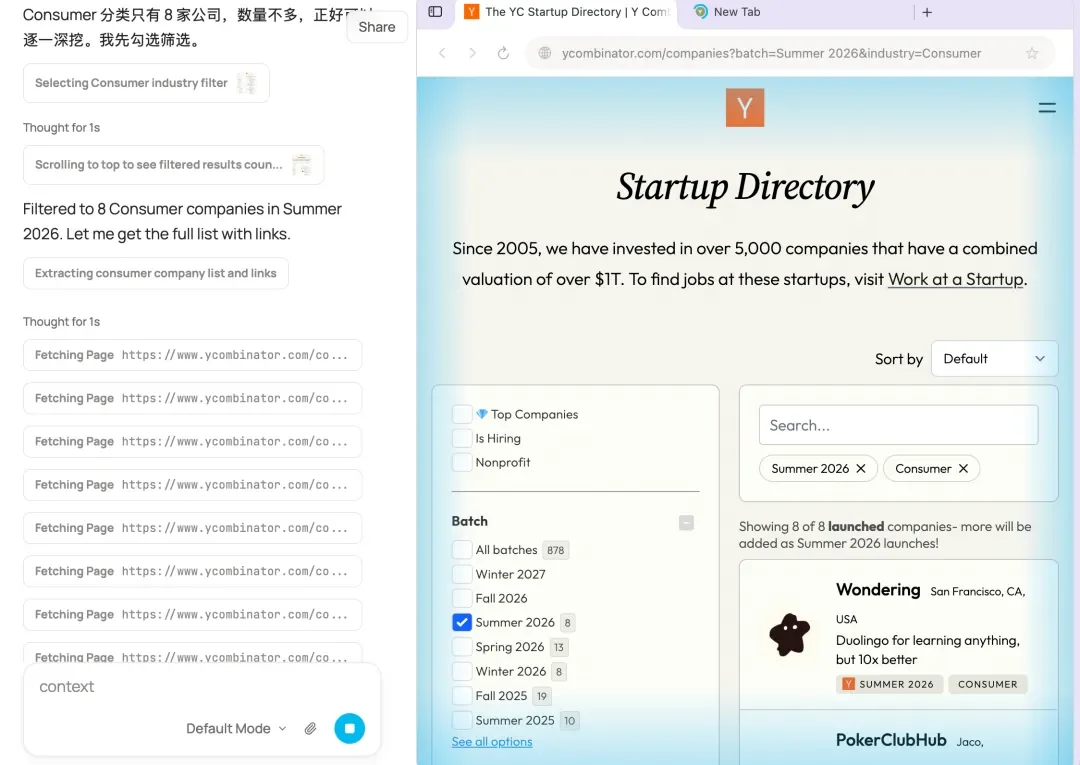Click the browser address bar URL

click(x=771, y=53)
